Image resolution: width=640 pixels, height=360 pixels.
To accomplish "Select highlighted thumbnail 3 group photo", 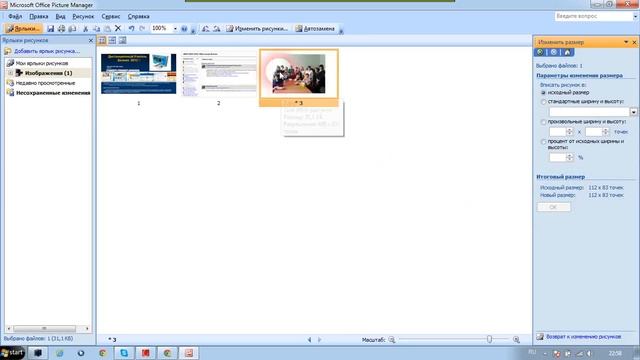I will pos(299,74).
